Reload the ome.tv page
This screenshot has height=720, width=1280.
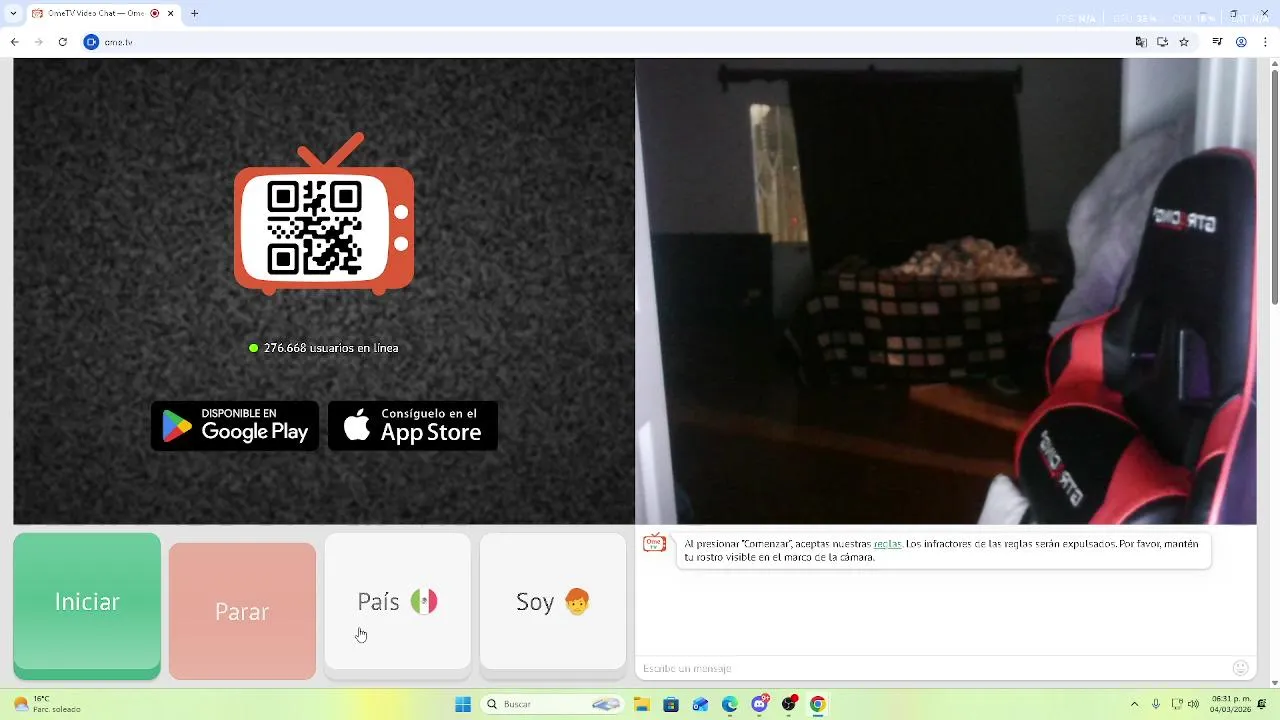click(x=62, y=42)
